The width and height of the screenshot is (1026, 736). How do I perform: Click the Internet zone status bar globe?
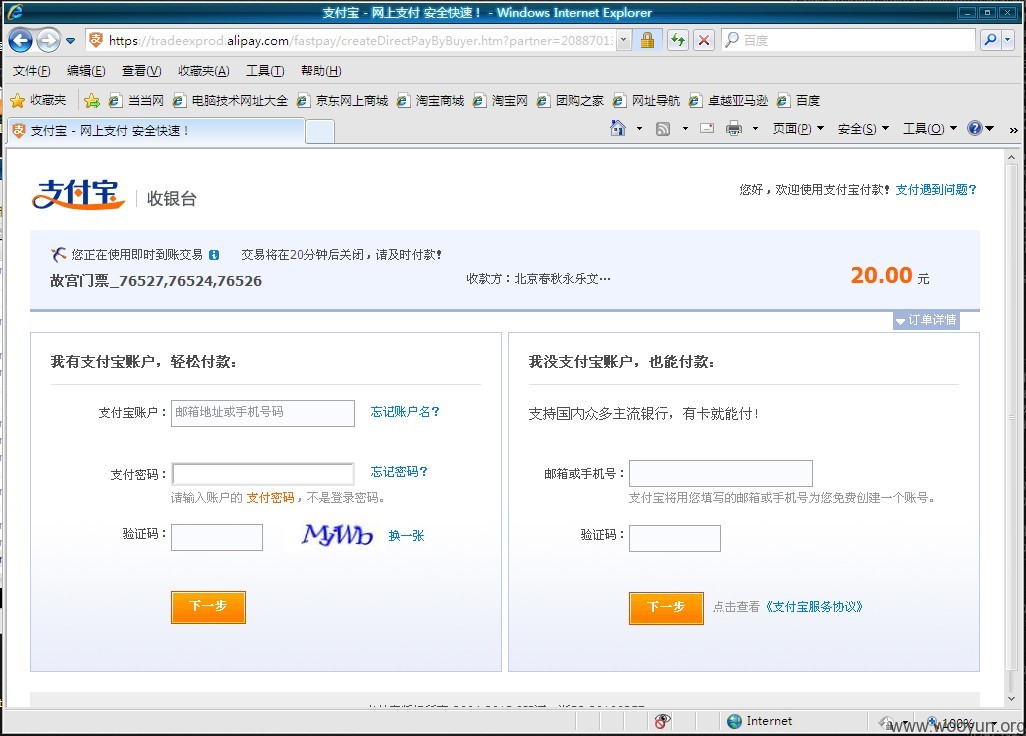tap(735, 721)
